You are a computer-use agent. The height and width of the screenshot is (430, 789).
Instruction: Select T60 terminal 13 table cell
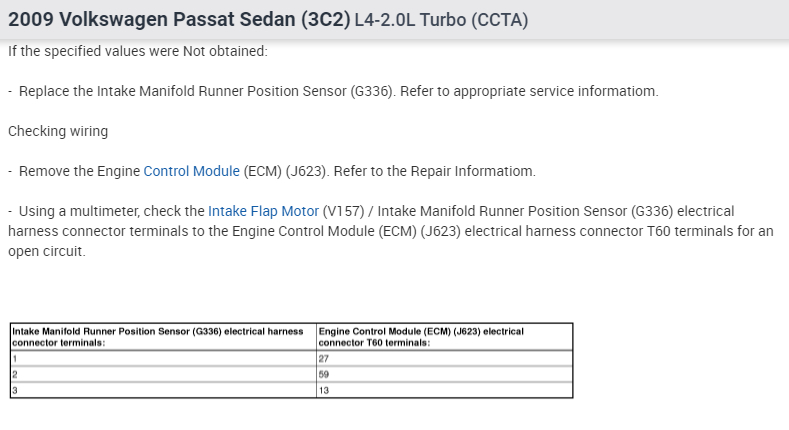pos(443,390)
